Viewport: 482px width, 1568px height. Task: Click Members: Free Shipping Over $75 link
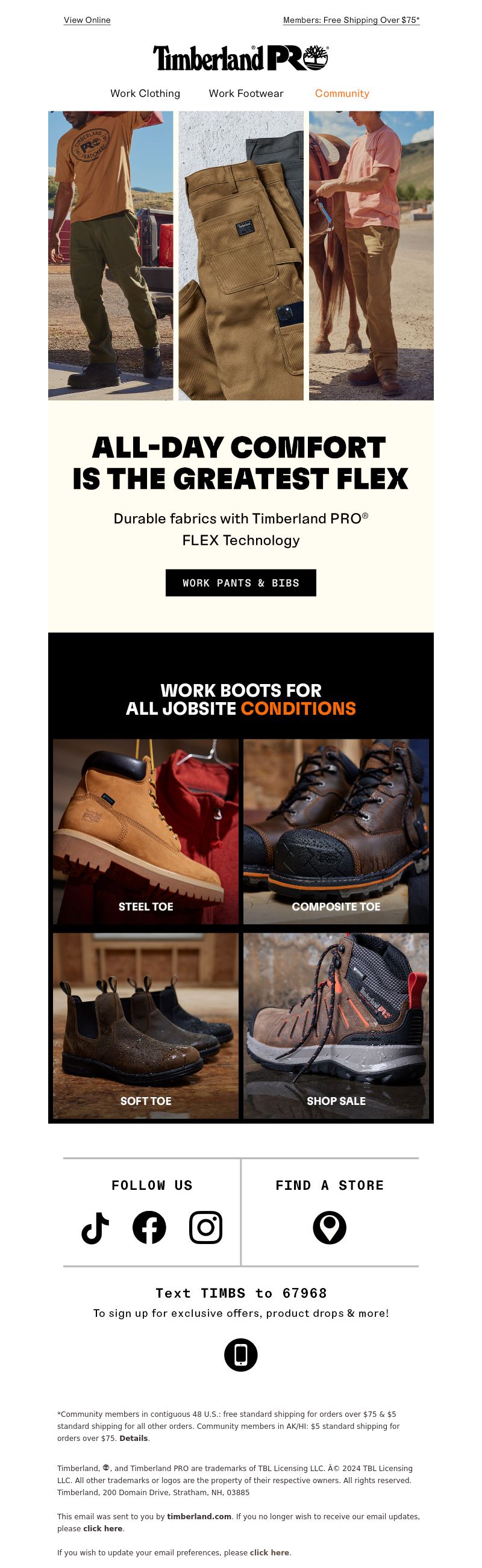coord(352,20)
